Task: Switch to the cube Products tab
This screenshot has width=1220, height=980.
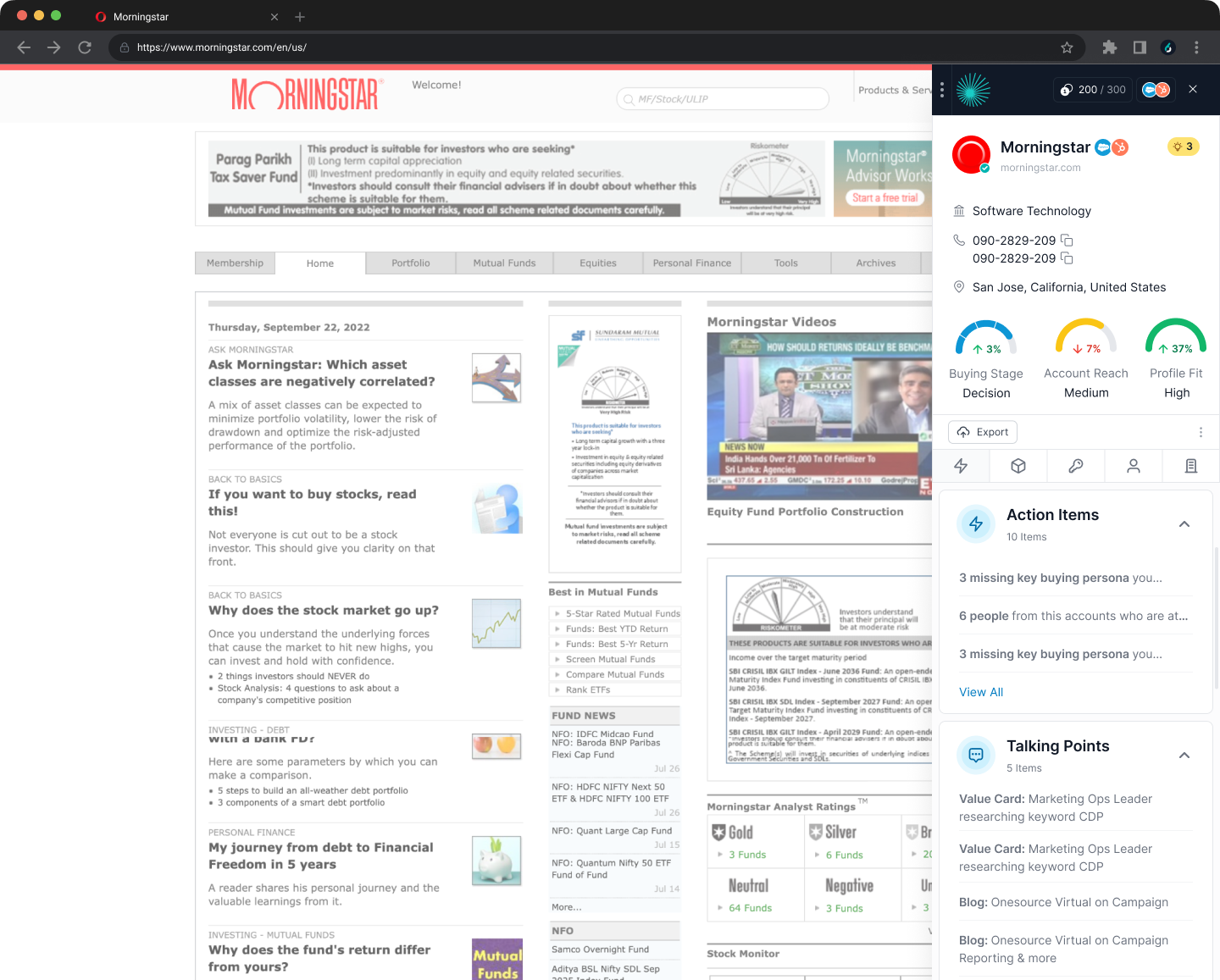Action: (x=1018, y=466)
